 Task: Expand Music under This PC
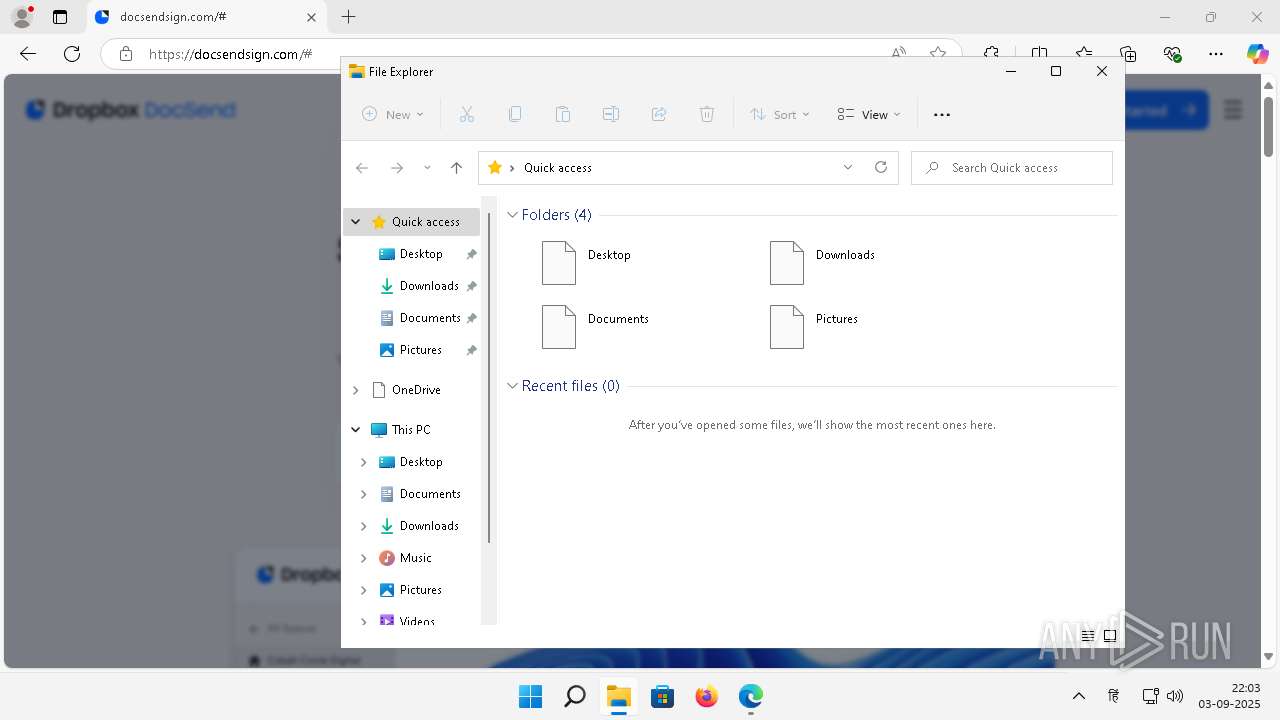click(x=363, y=558)
